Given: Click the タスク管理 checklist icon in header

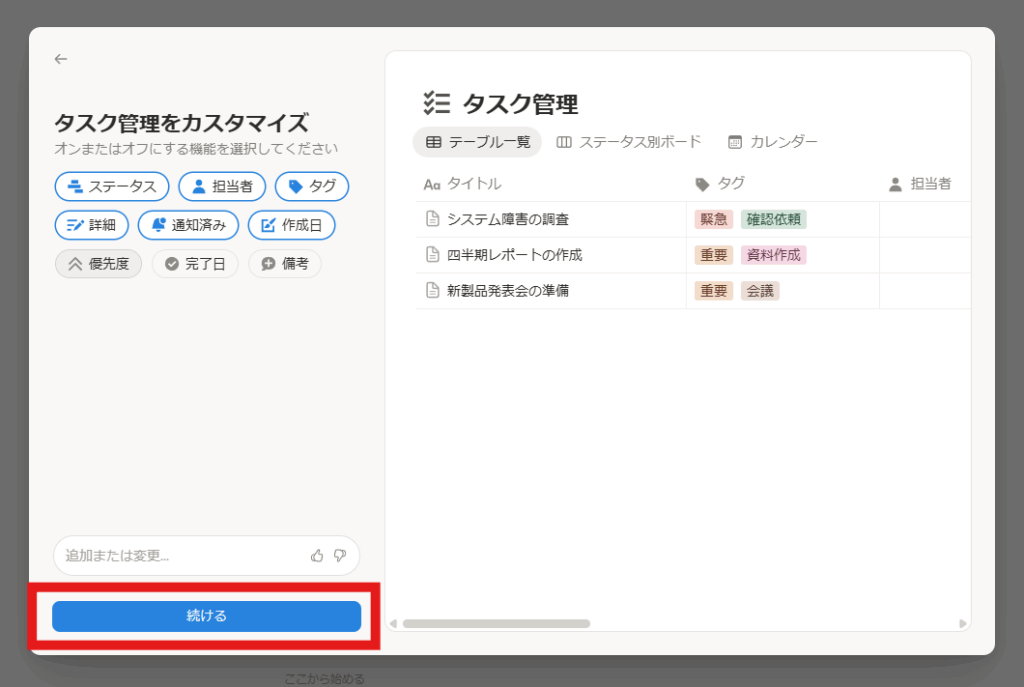Looking at the screenshot, I should pyautogui.click(x=437, y=103).
